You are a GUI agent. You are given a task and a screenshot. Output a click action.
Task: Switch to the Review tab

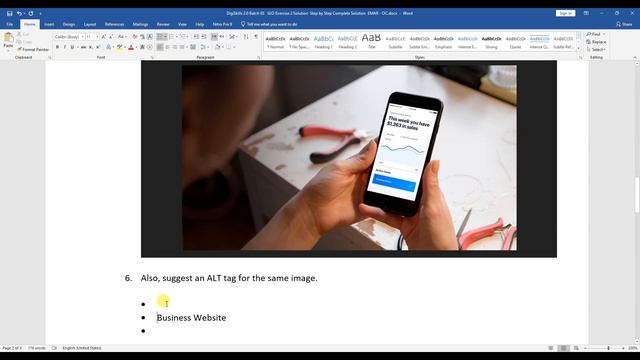point(163,24)
